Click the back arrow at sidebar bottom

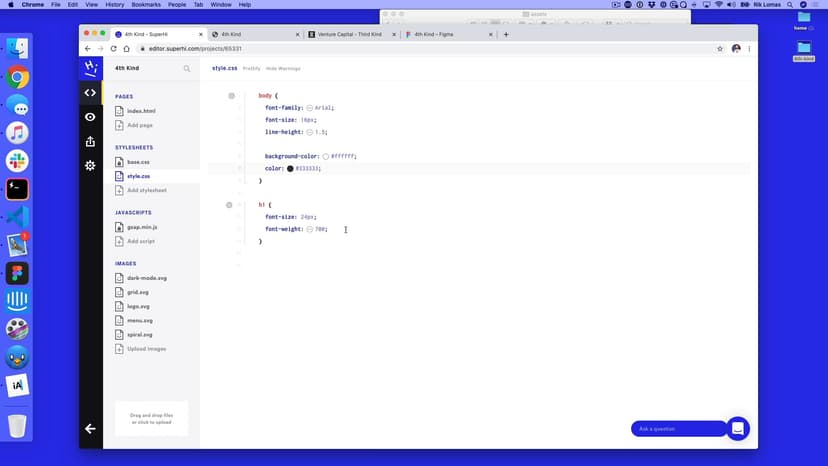coord(90,428)
